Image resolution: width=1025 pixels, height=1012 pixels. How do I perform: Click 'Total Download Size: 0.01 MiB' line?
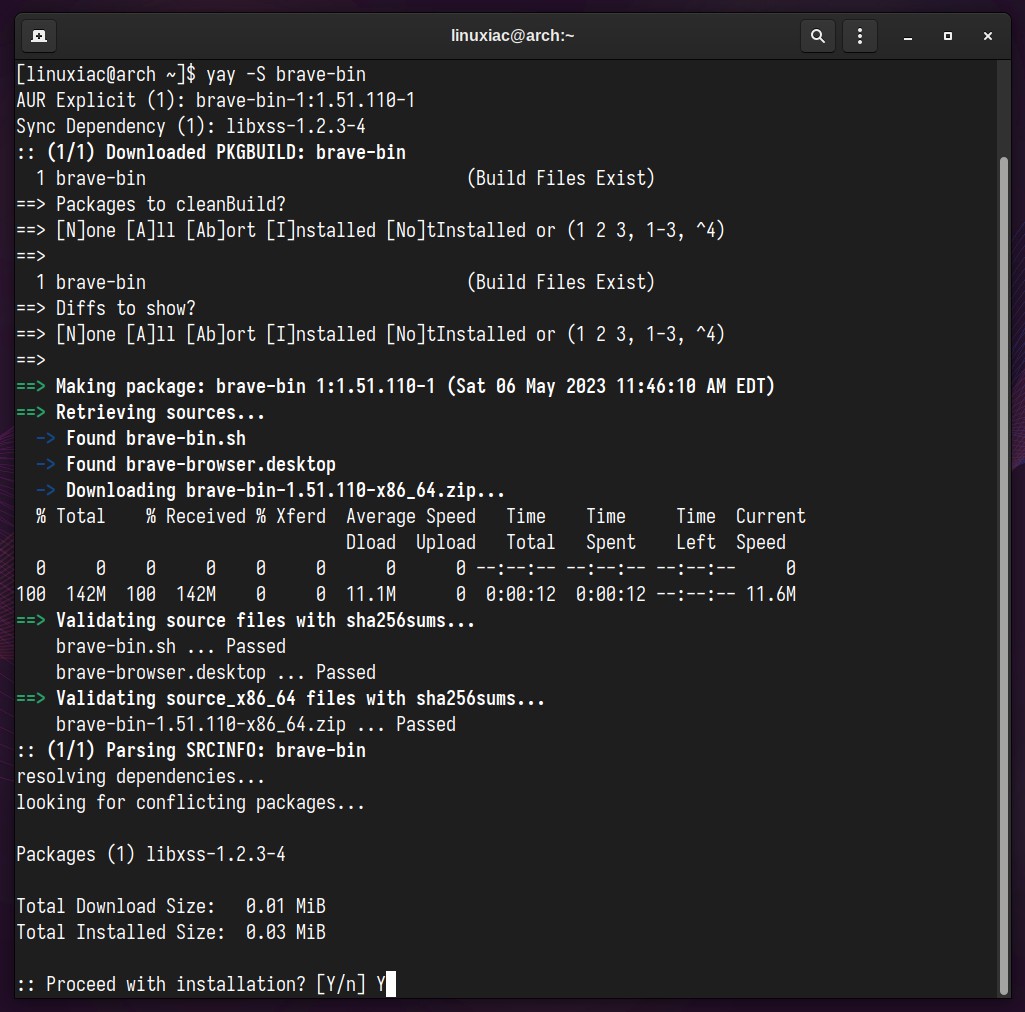coord(171,907)
